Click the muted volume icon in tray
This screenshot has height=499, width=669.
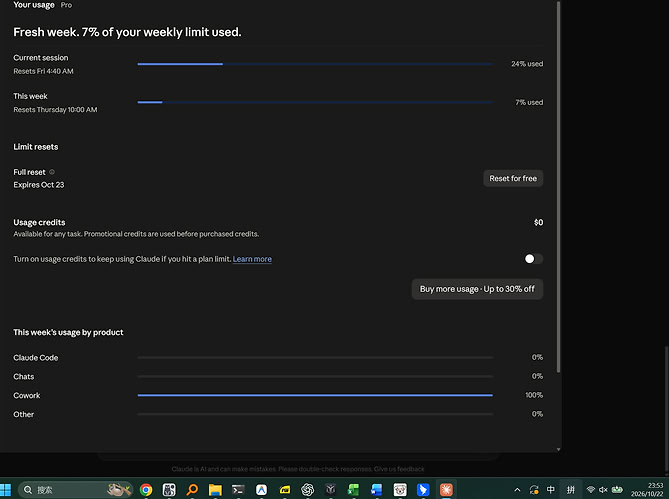click(603, 490)
